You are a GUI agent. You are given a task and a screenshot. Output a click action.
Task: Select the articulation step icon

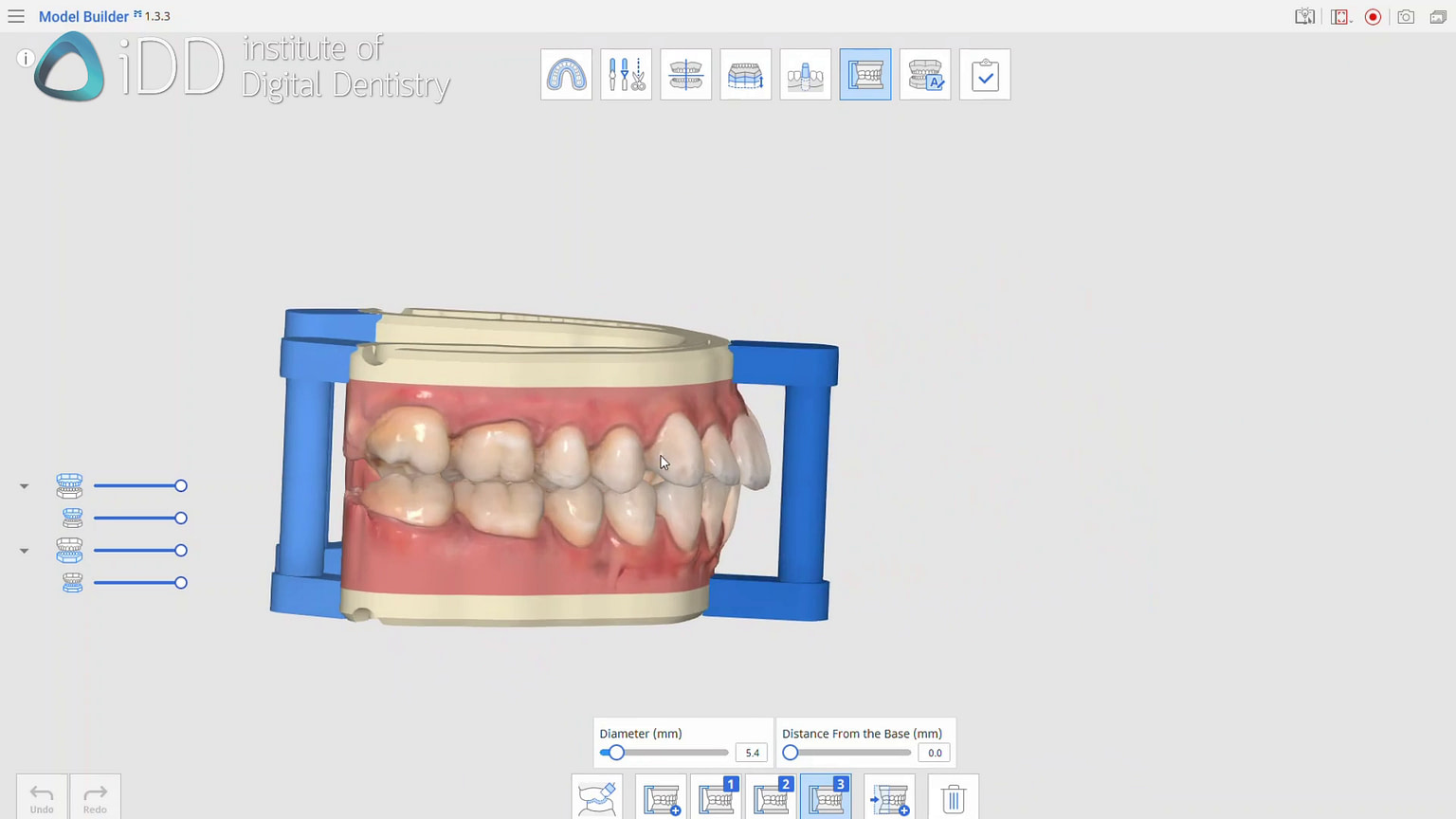pos(864,74)
